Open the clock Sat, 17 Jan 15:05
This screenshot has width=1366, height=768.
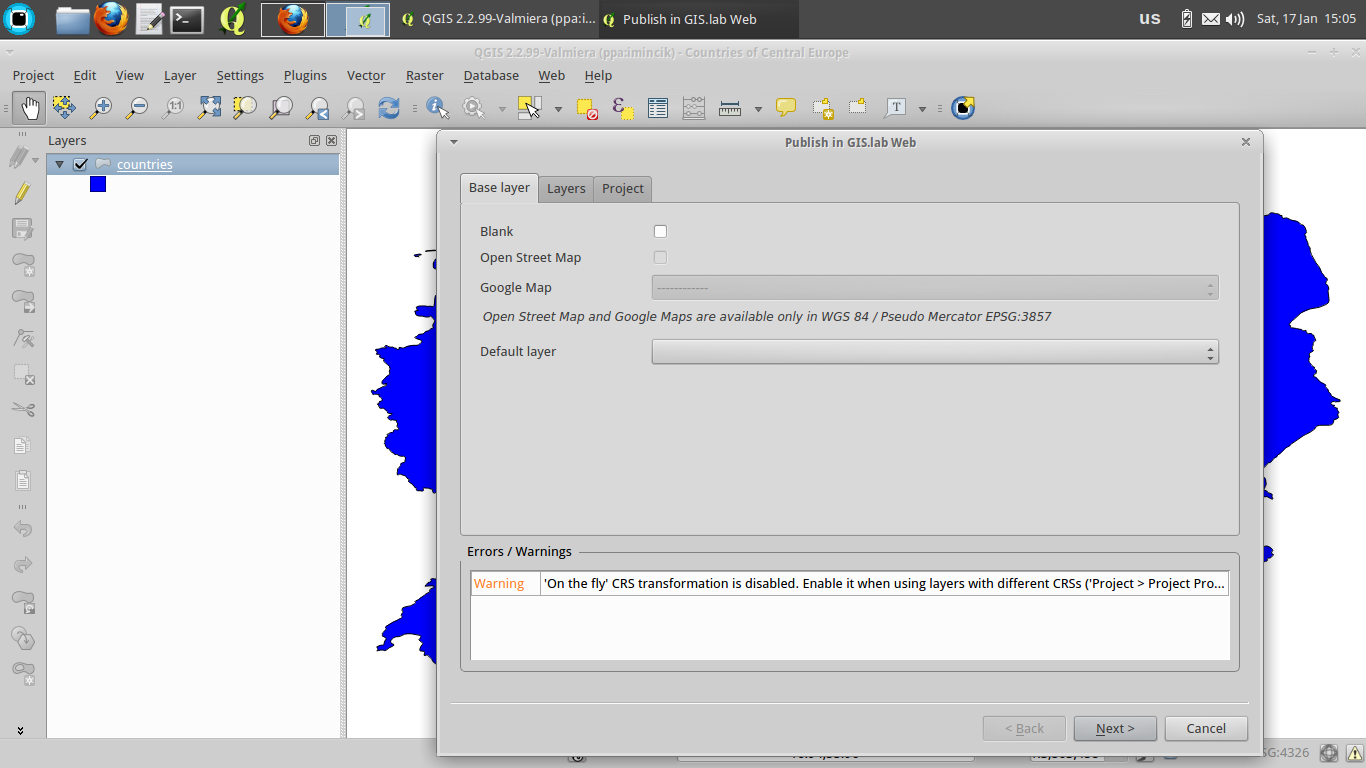[x=1306, y=18]
